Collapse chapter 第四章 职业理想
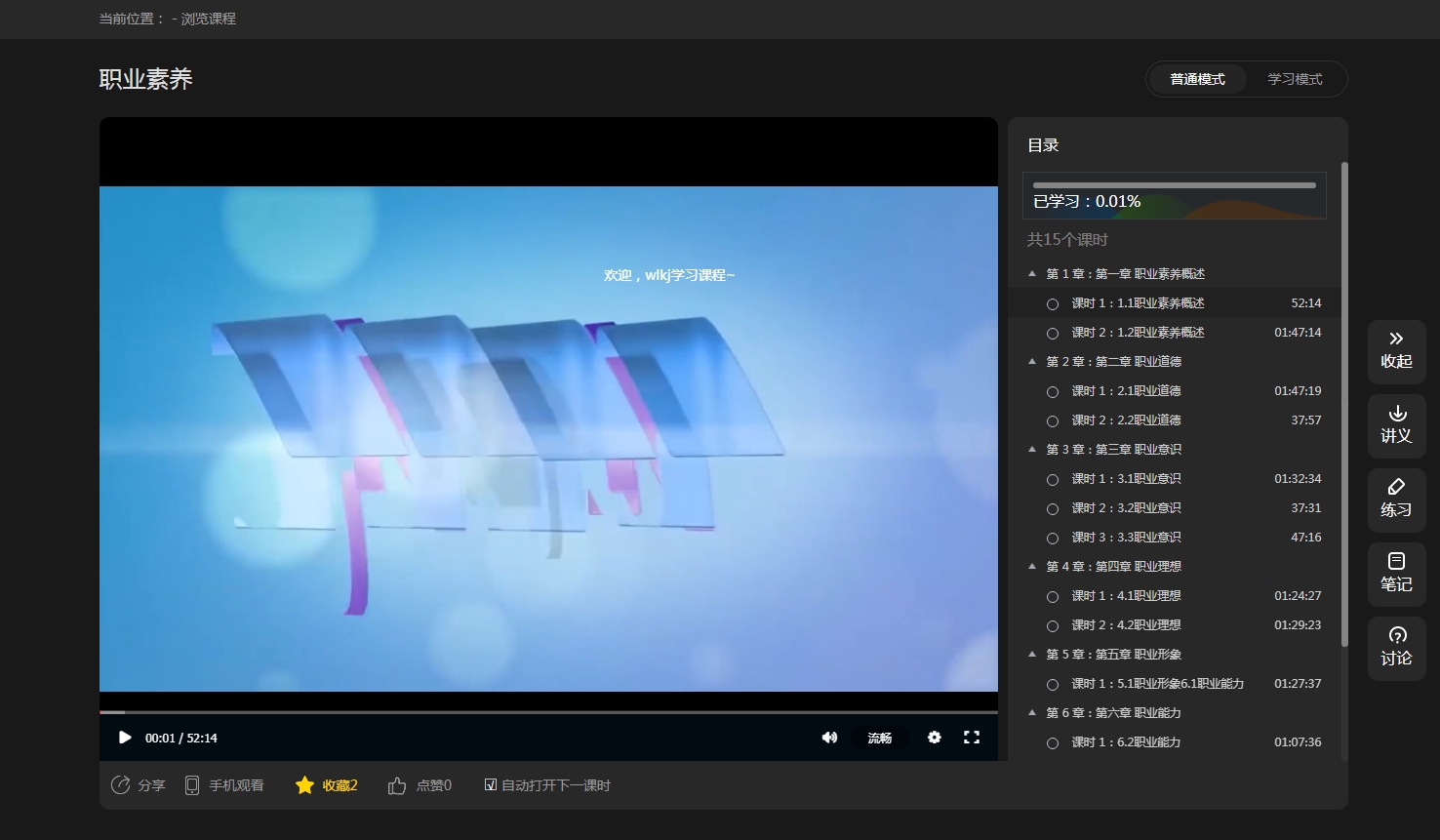 (1032, 566)
